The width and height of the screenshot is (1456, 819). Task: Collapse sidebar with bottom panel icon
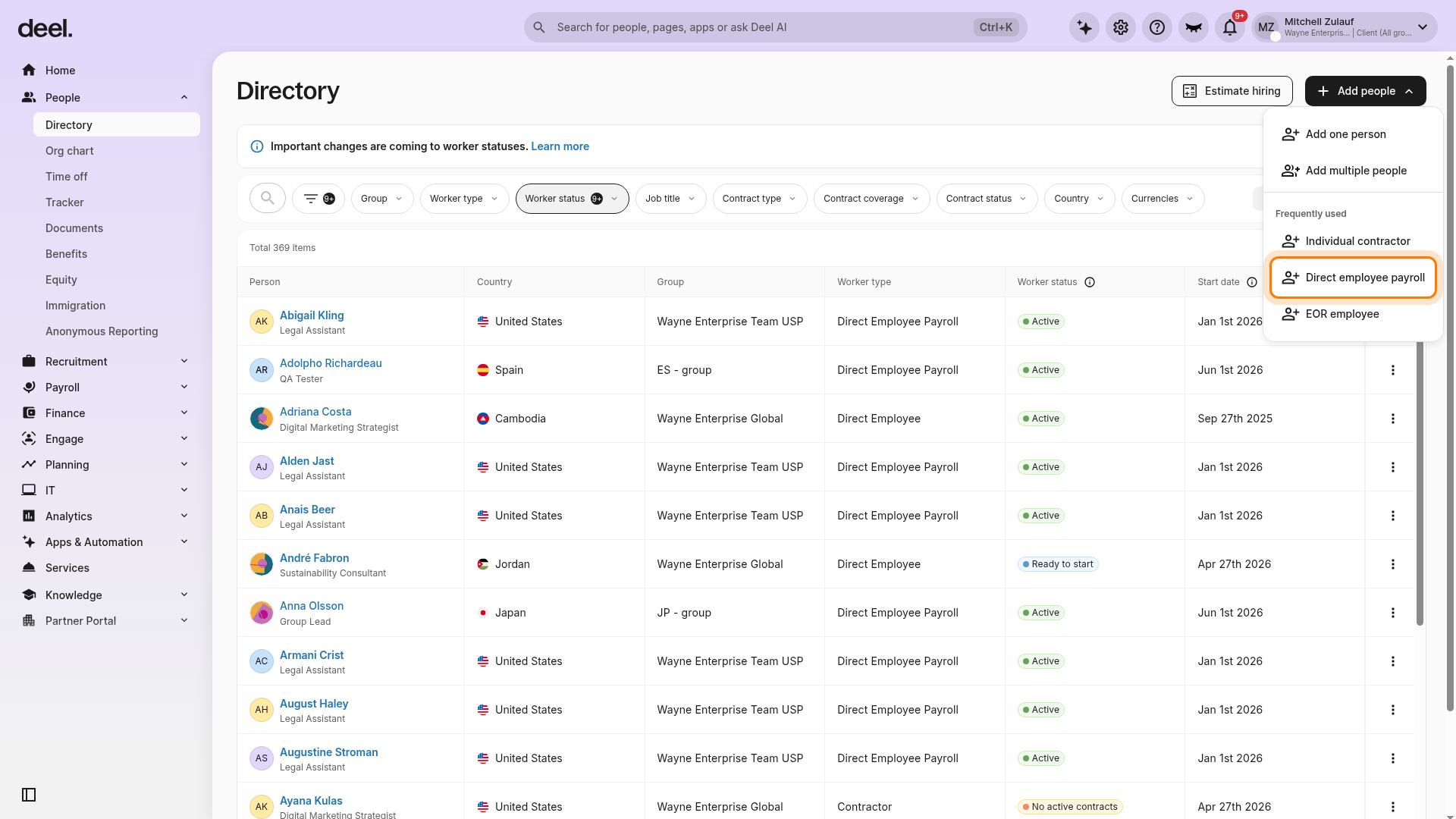point(29,795)
